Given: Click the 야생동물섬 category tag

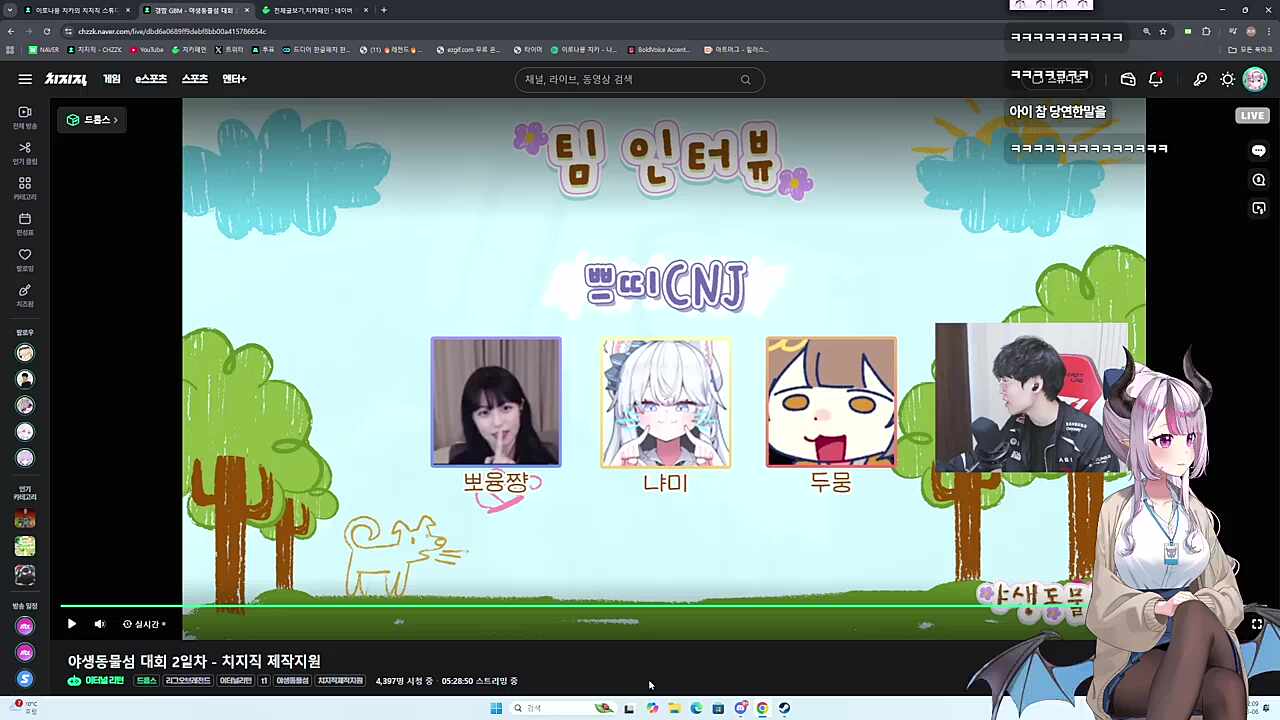Looking at the screenshot, I should point(291,680).
